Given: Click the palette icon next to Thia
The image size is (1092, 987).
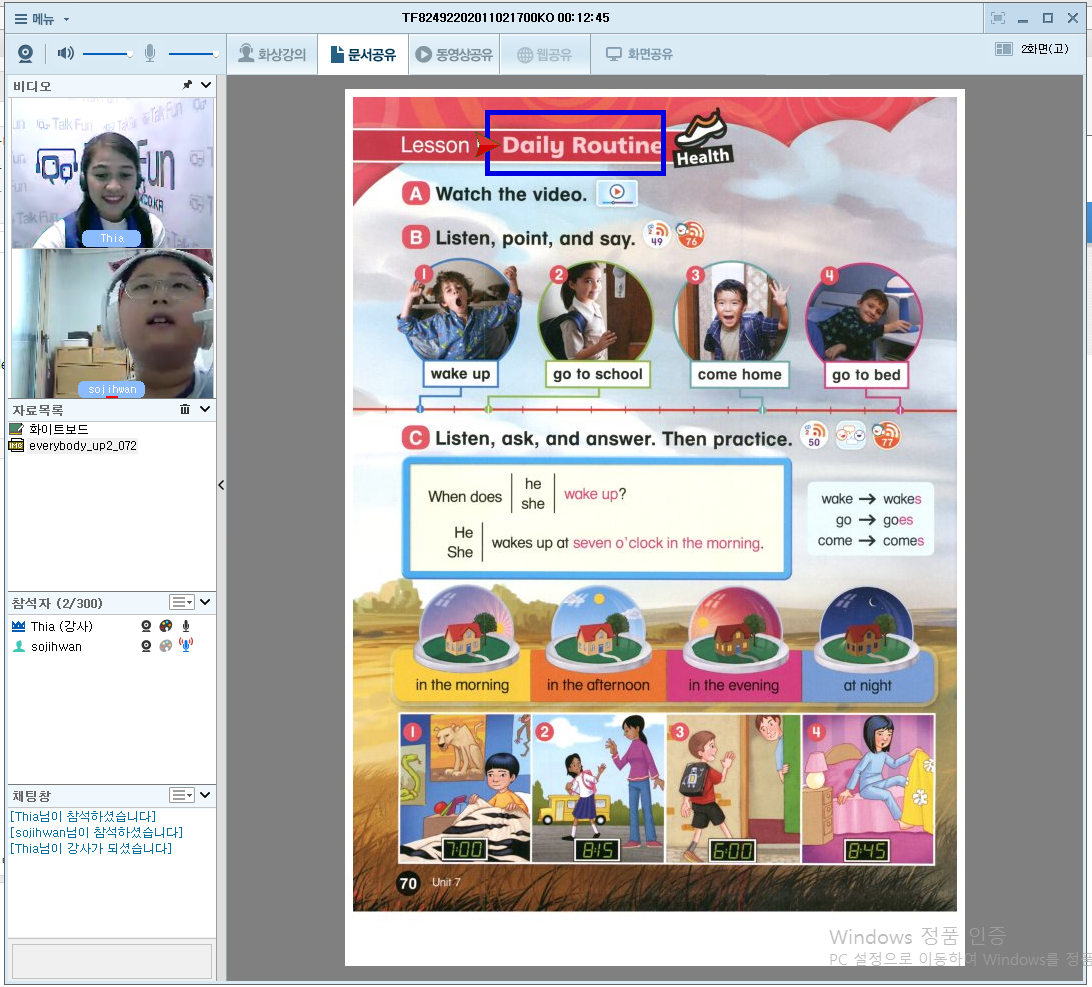Looking at the screenshot, I should 166,626.
